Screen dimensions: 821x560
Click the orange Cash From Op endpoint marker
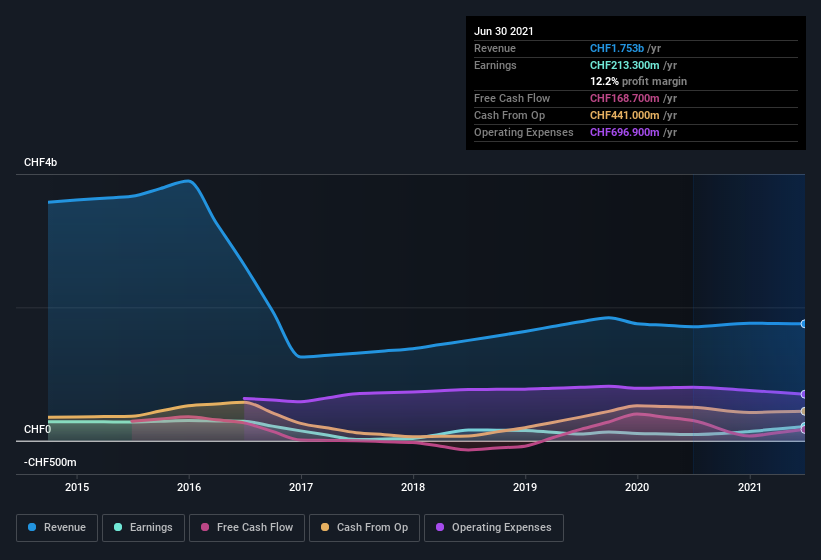804,411
